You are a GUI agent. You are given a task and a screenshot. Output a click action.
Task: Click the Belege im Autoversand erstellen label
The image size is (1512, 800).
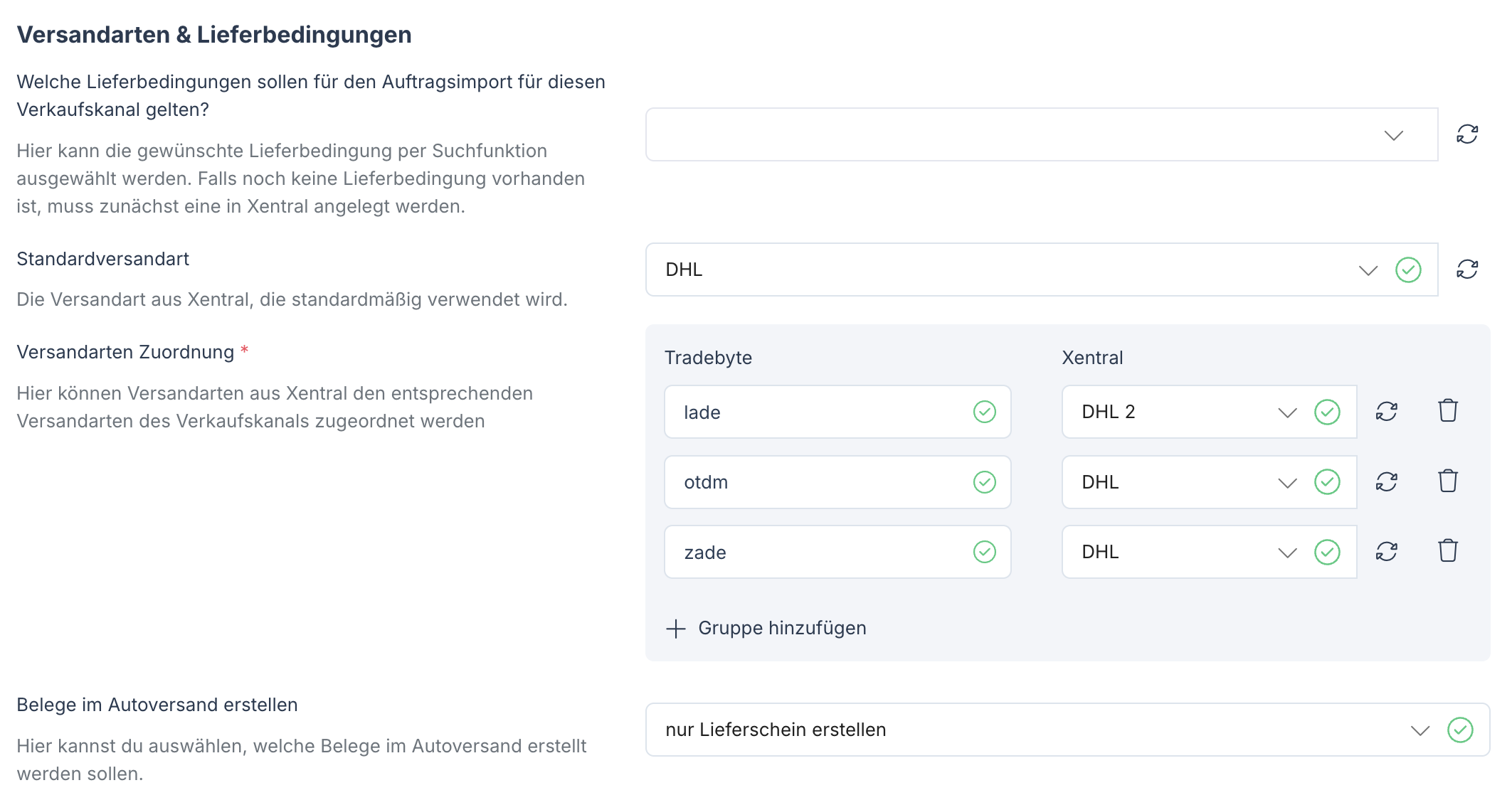[x=157, y=705]
